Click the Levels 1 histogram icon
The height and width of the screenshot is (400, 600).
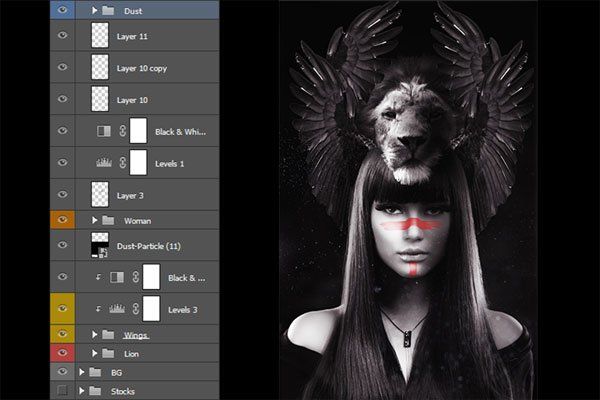pos(104,163)
